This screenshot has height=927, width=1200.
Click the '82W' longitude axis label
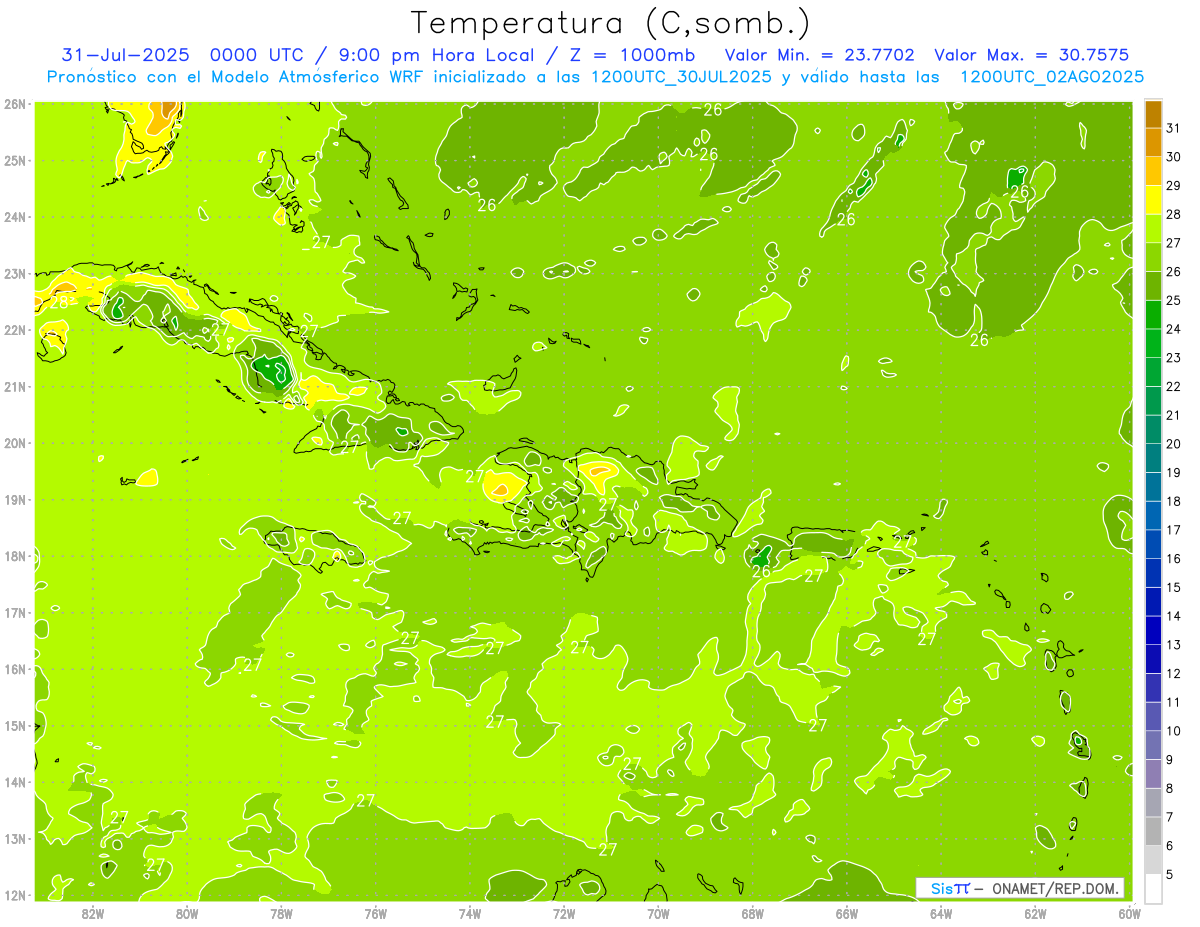tap(93, 913)
